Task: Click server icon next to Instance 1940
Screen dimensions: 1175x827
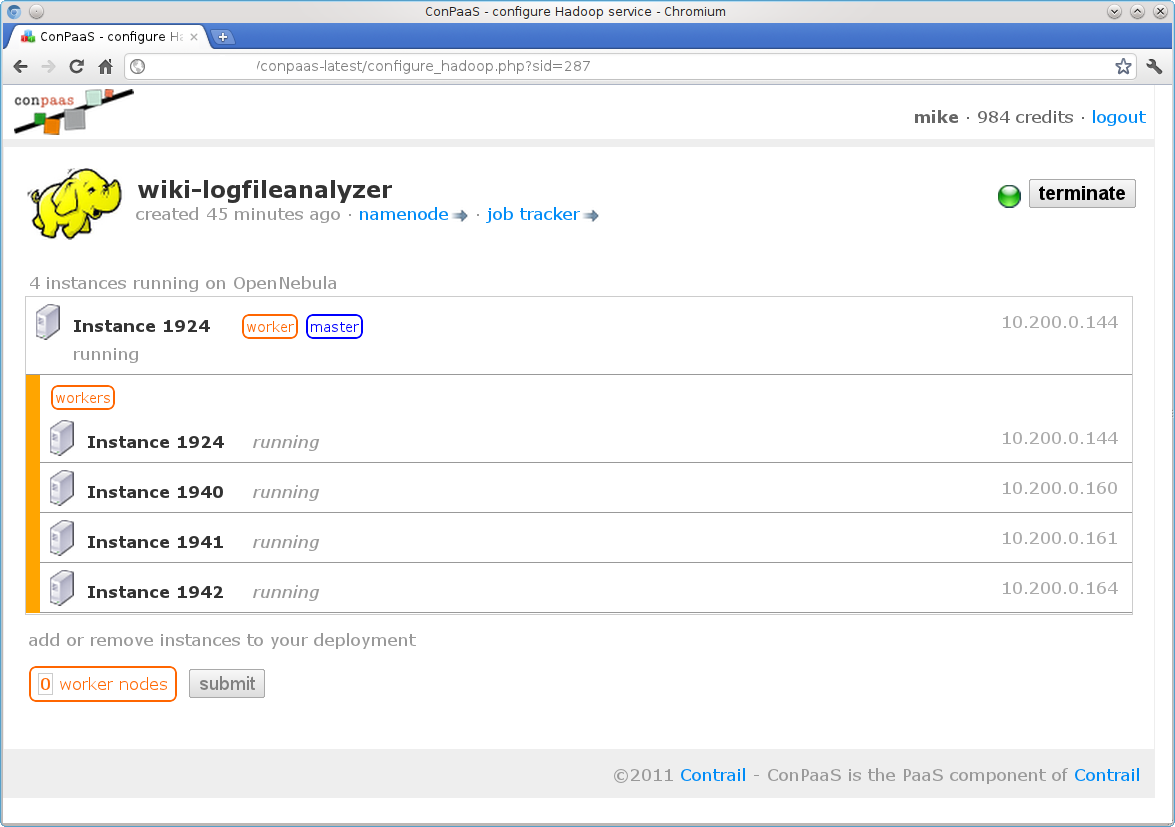Action: click(x=61, y=488)
